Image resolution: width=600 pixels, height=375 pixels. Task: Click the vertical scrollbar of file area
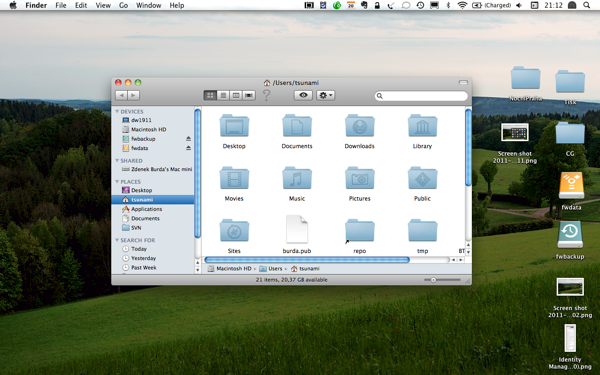pyautogui.click(x=468, y=147)
